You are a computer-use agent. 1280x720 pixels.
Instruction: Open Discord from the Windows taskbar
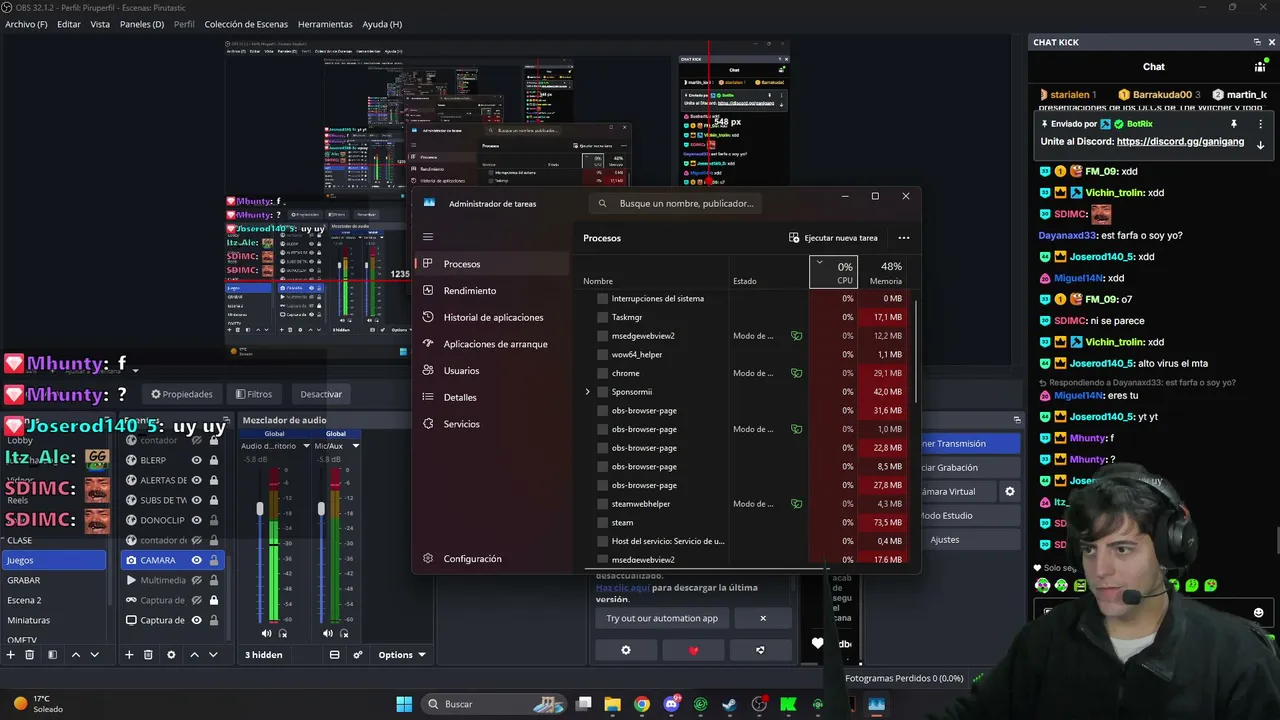671,704
